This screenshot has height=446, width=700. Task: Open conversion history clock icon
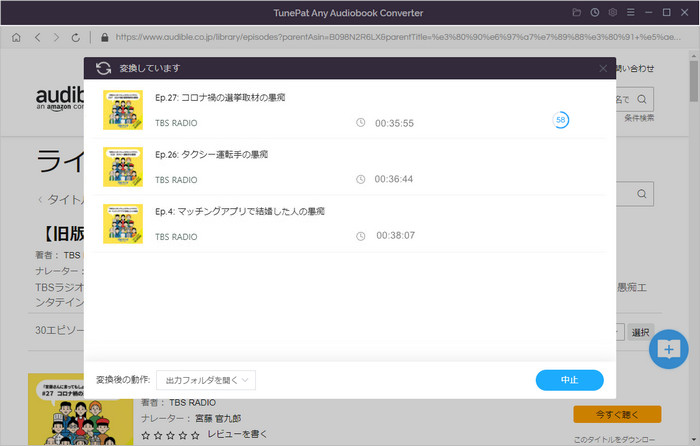coord(595,13)
